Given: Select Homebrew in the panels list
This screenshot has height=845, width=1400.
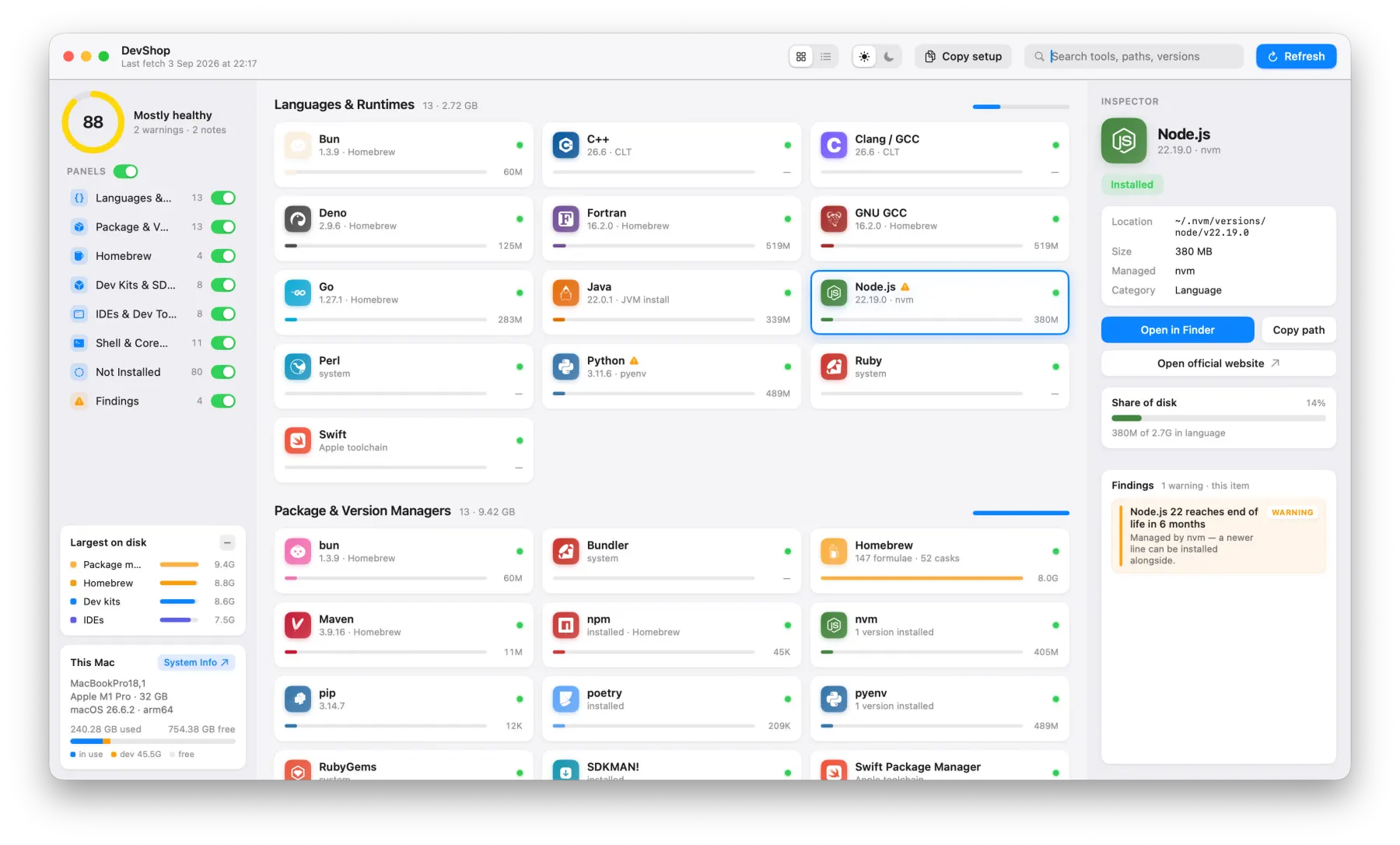Looking at the screenshot, I should point(124,255).
